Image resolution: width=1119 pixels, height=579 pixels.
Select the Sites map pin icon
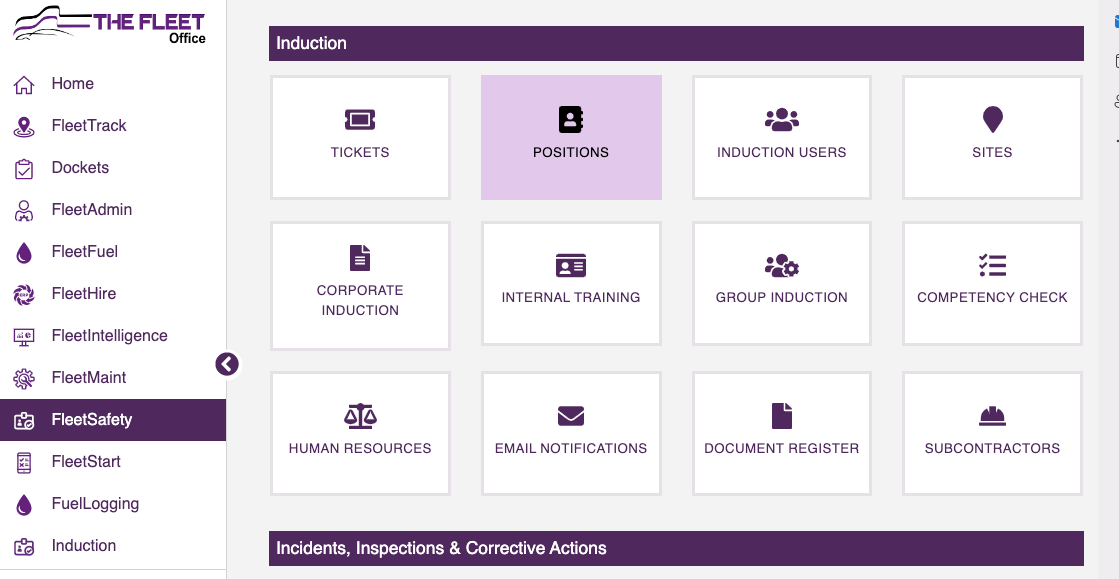[992, 120]
